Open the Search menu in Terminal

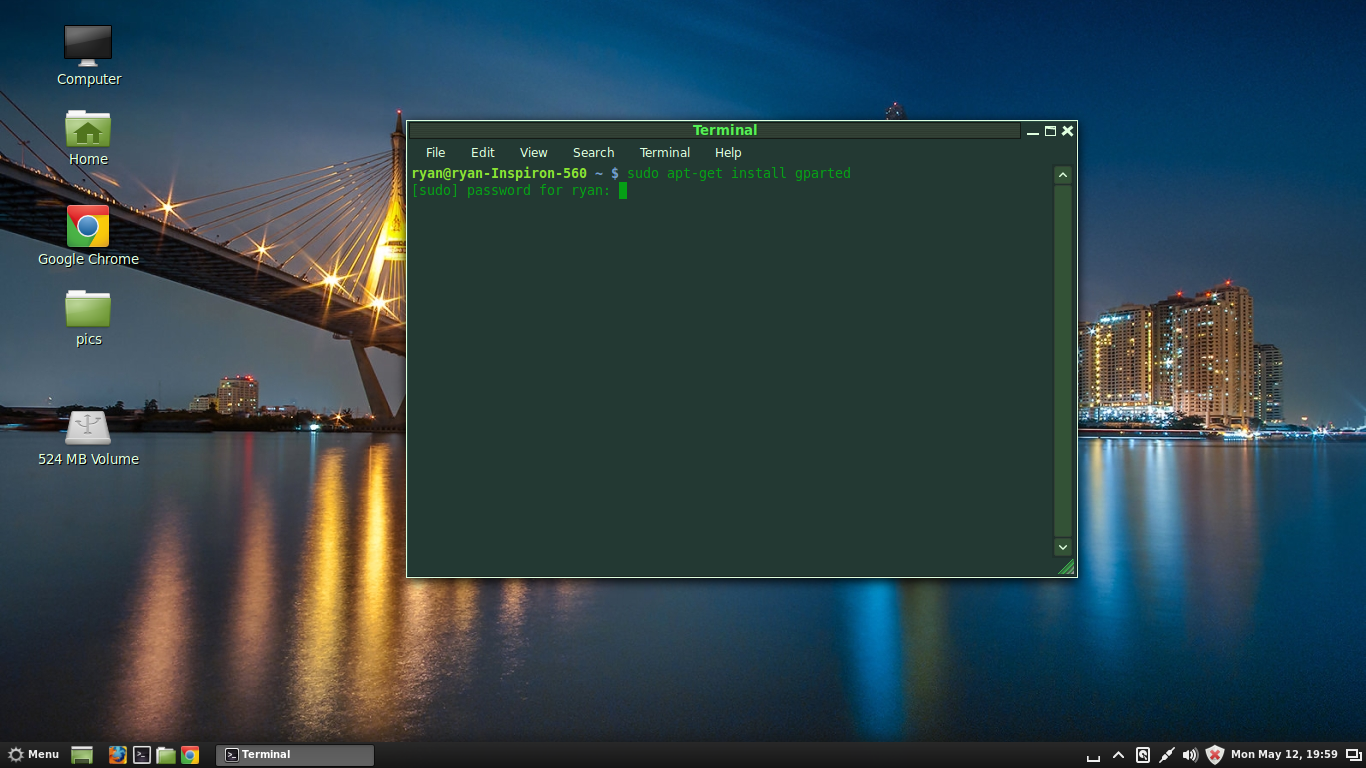[x=593, y=152]
